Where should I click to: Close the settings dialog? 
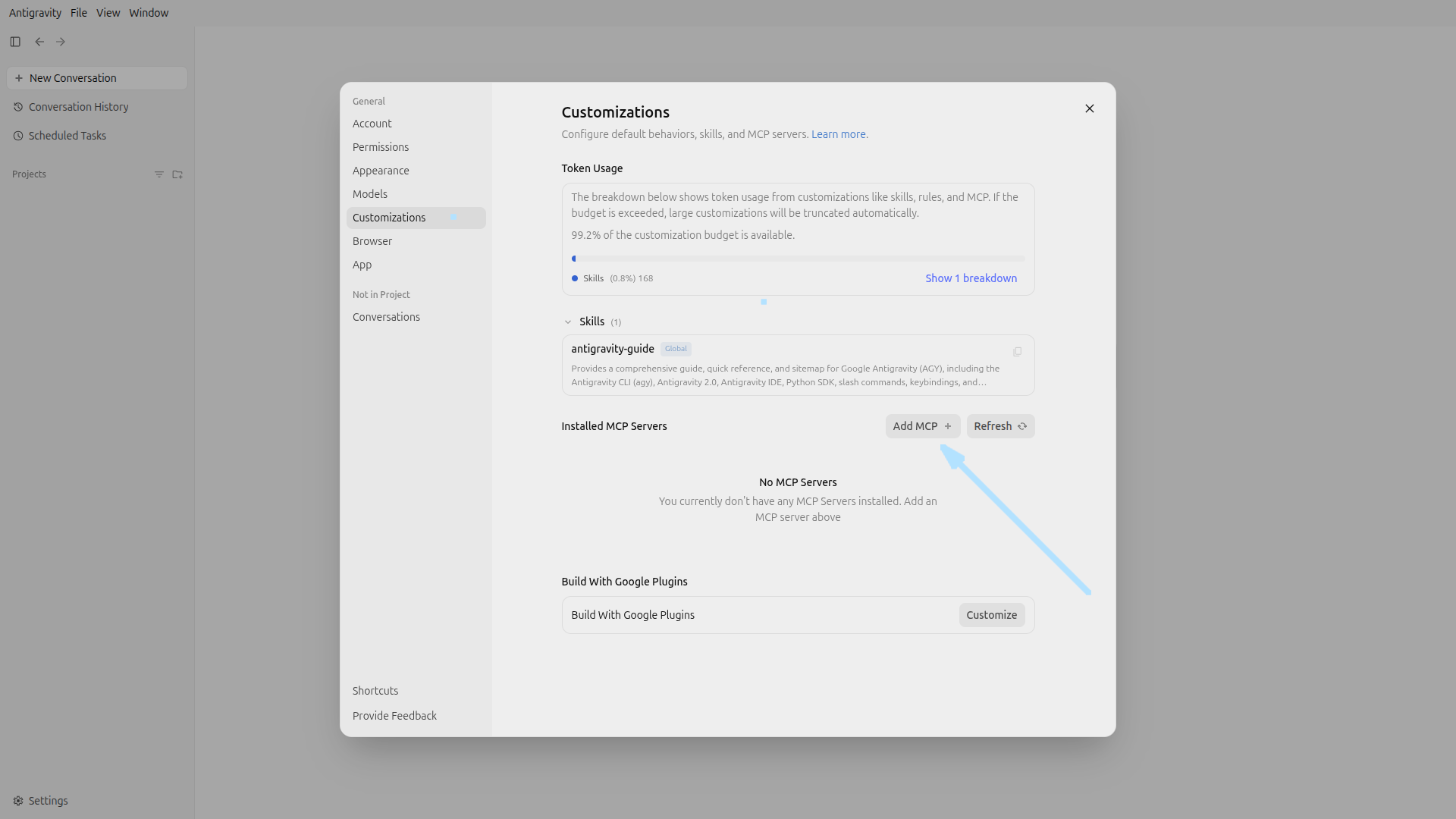coord(1090,108)
